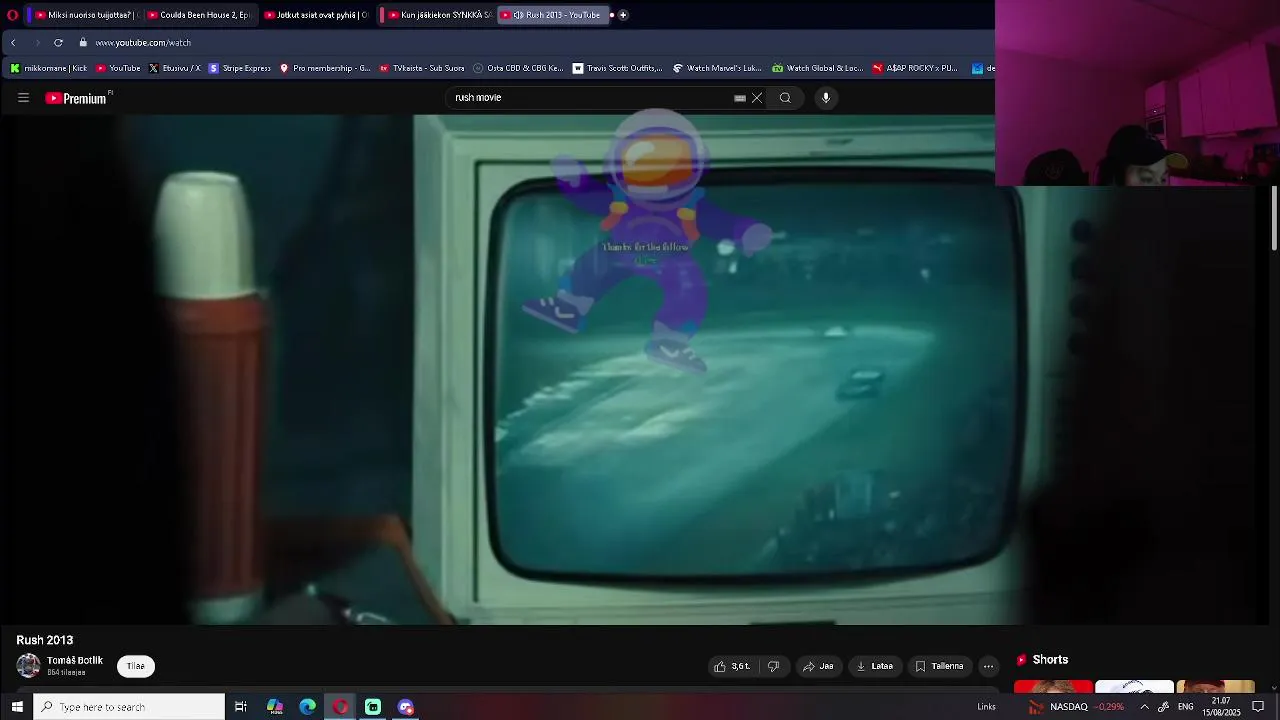Clear the YouTube search query
This screenshot has height=720, width=1280.
(757, 98)
